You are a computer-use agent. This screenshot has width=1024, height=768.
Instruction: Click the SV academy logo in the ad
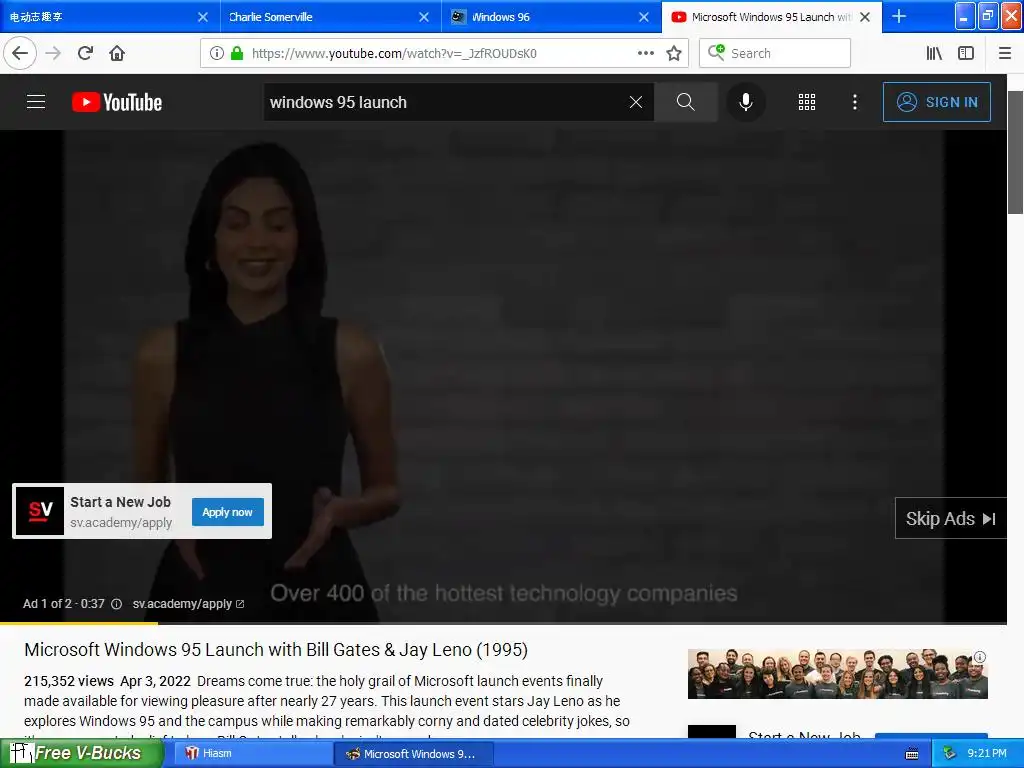coord(40,511)
